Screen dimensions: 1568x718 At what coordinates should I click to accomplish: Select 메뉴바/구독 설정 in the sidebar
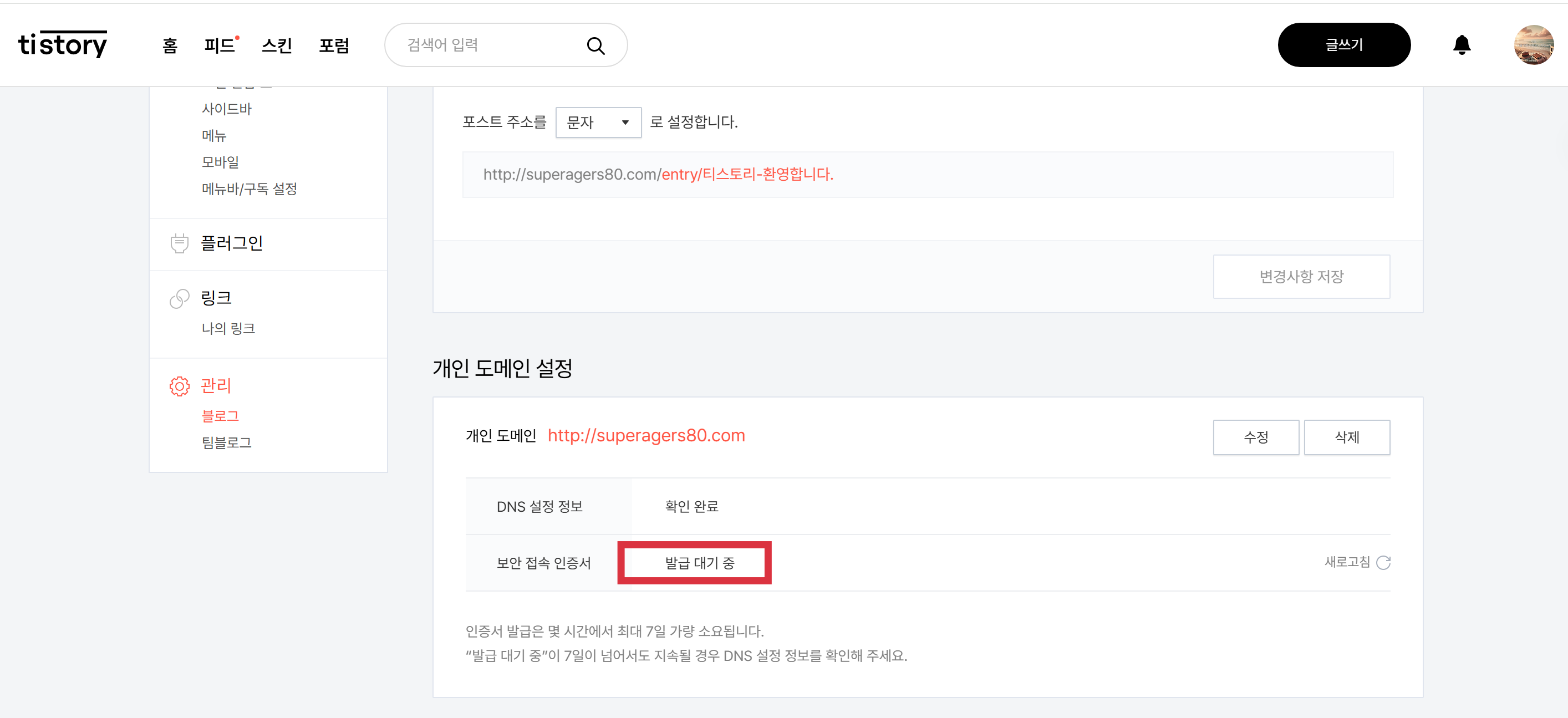click(x=249, y=189)
